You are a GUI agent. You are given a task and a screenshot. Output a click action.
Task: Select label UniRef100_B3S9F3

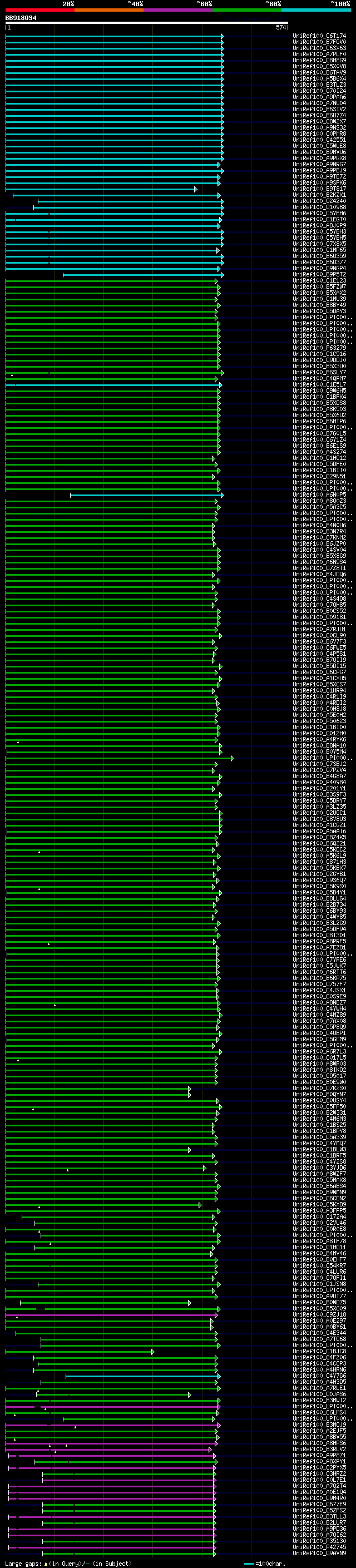(319, 794)
